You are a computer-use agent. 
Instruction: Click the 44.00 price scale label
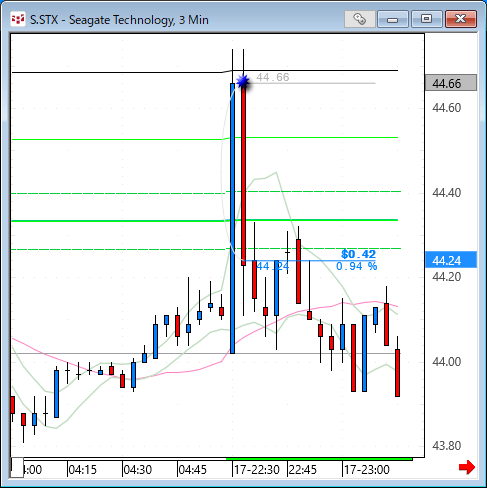tap(446, 362)
